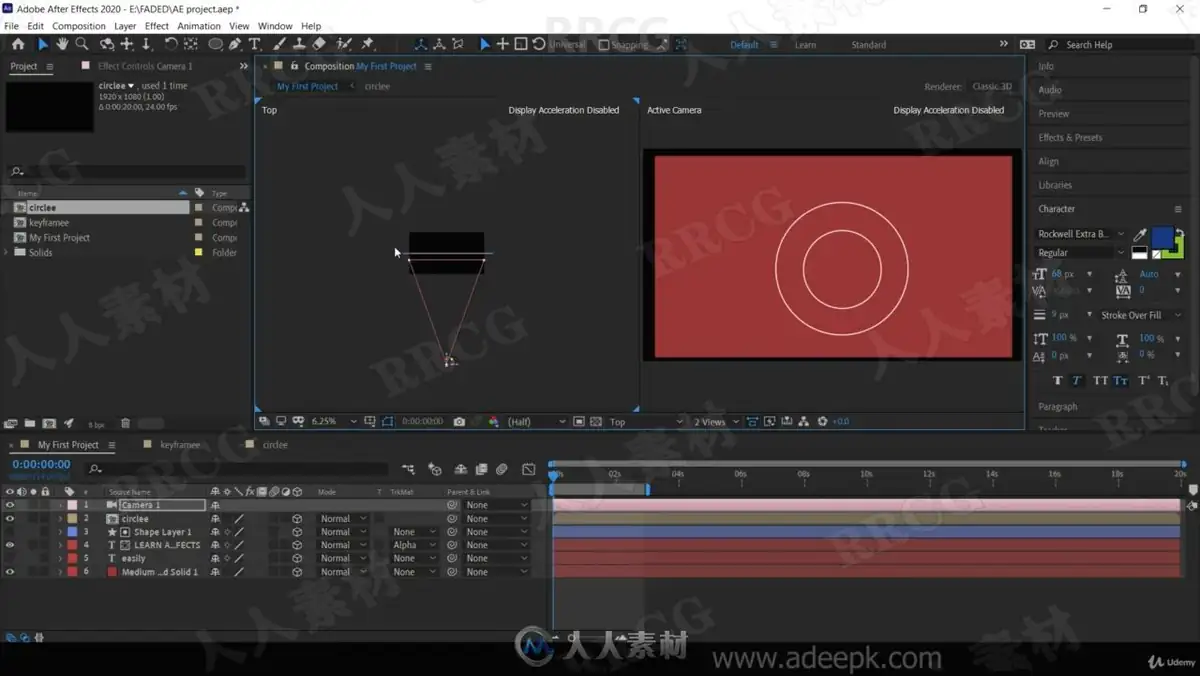Viewport: 1200px width, 676px height.
Task: Click the Motion Blur enable icon in timeline
Action: click(x=502, y=469)
